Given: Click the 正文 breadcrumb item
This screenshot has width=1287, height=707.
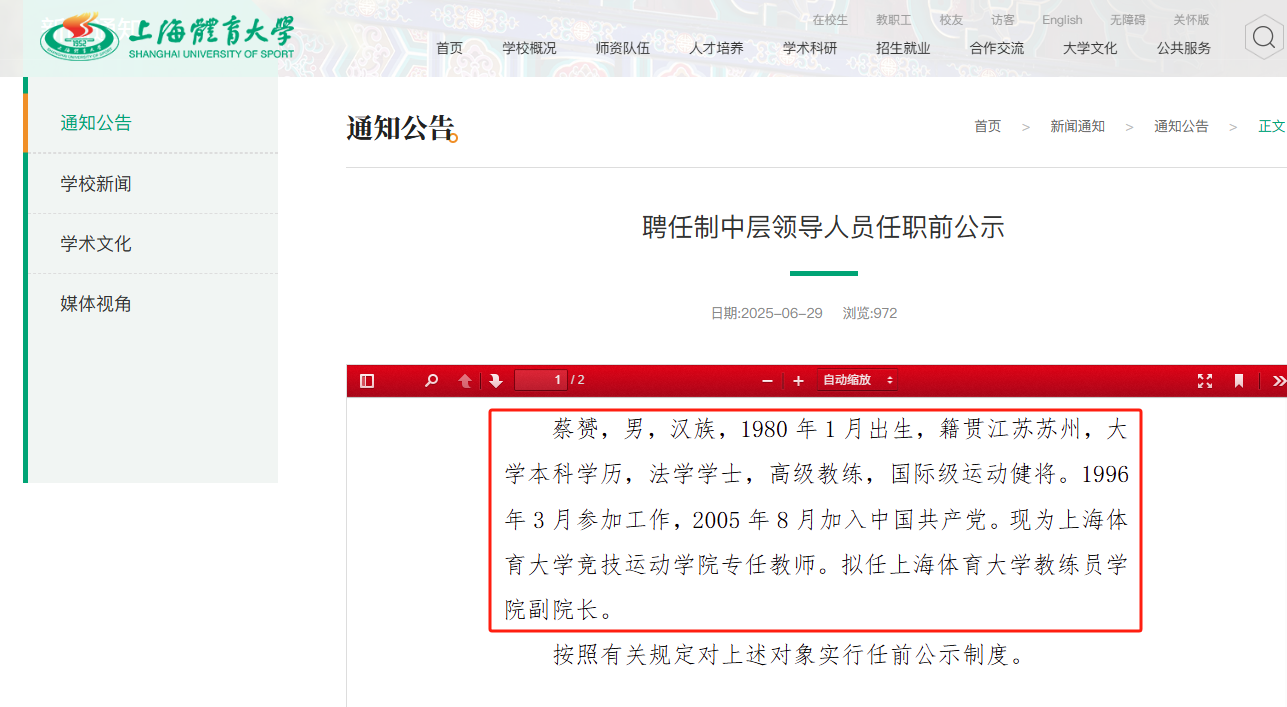Looking at the screenshot, I should [1272, 126].
